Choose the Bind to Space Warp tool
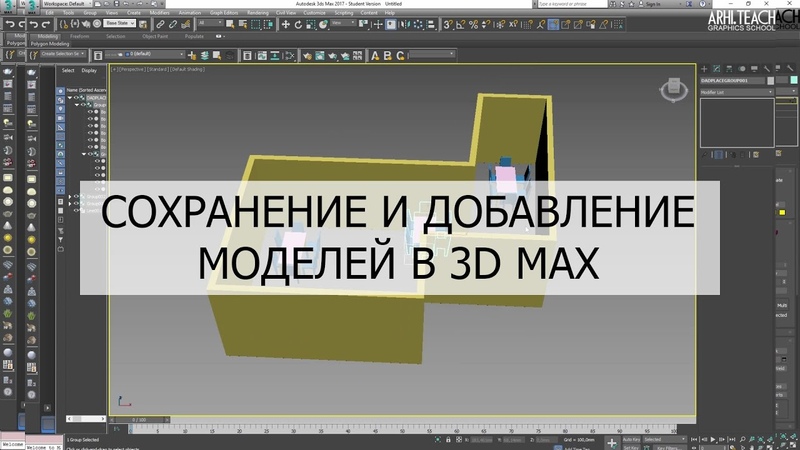800x450 pixels. [x=186, y=24]
